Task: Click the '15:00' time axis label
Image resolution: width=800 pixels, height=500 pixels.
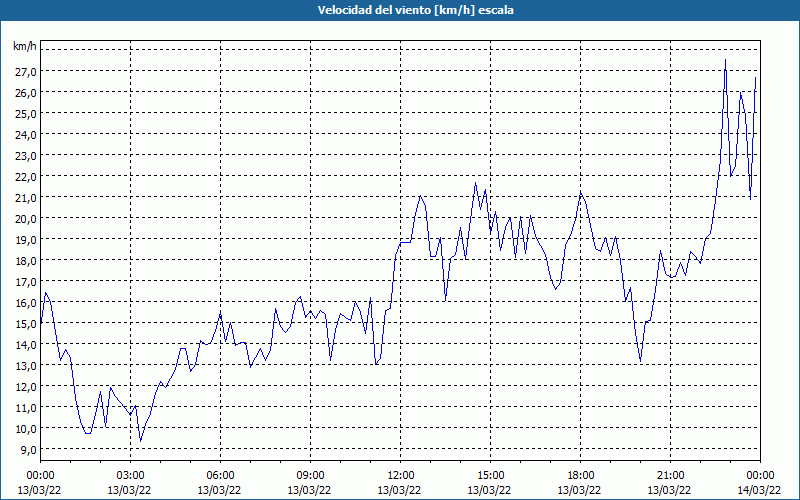Action: coord(490,476)
